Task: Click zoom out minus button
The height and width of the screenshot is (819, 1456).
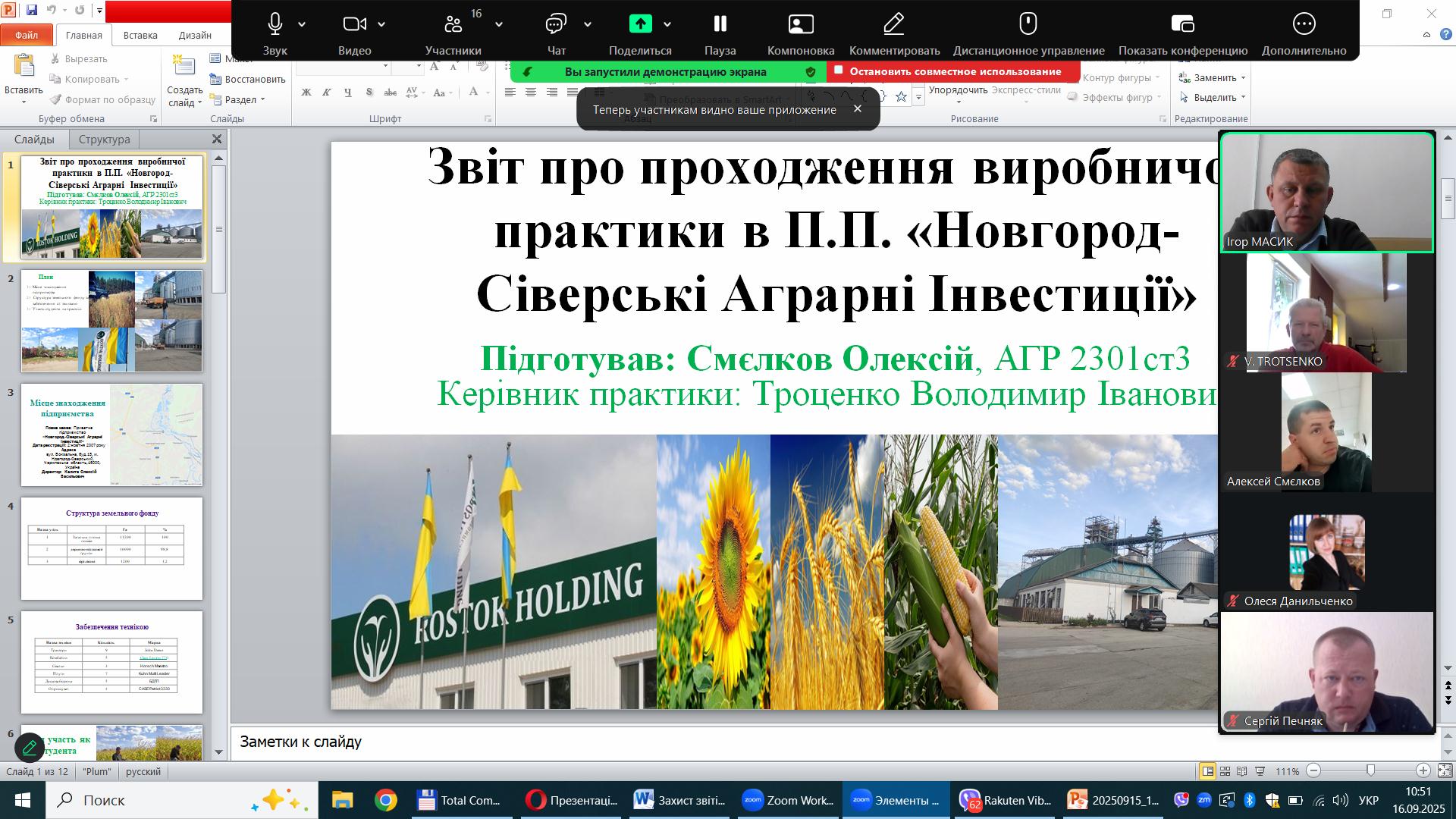Action: pyautogui.click(x=1314, y=770)
